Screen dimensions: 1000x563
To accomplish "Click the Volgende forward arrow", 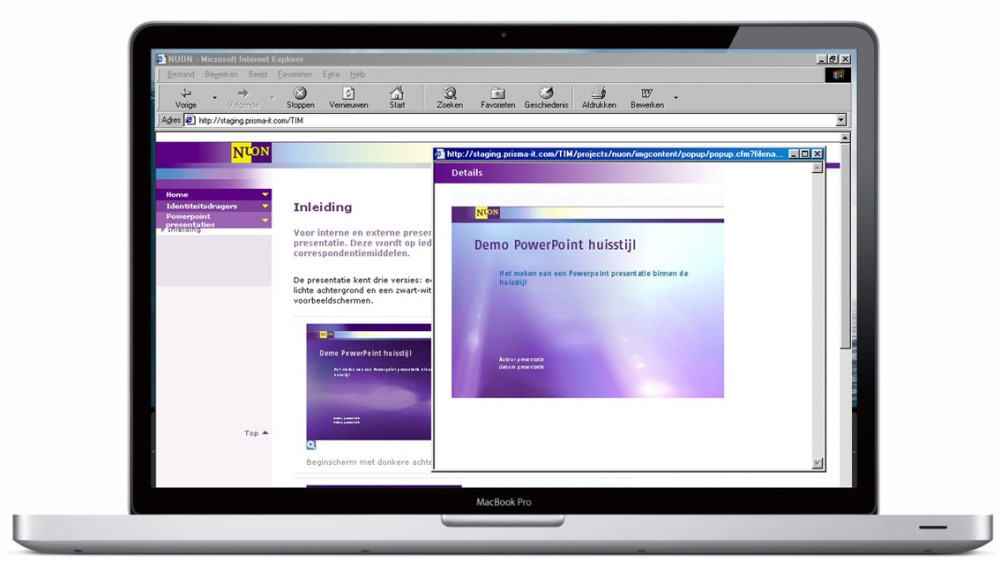I will [243, 98].
